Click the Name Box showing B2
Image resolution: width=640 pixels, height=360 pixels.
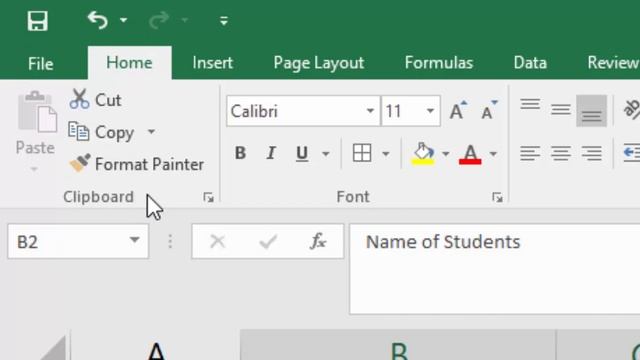pyautogui.click(x=78, y=241)
